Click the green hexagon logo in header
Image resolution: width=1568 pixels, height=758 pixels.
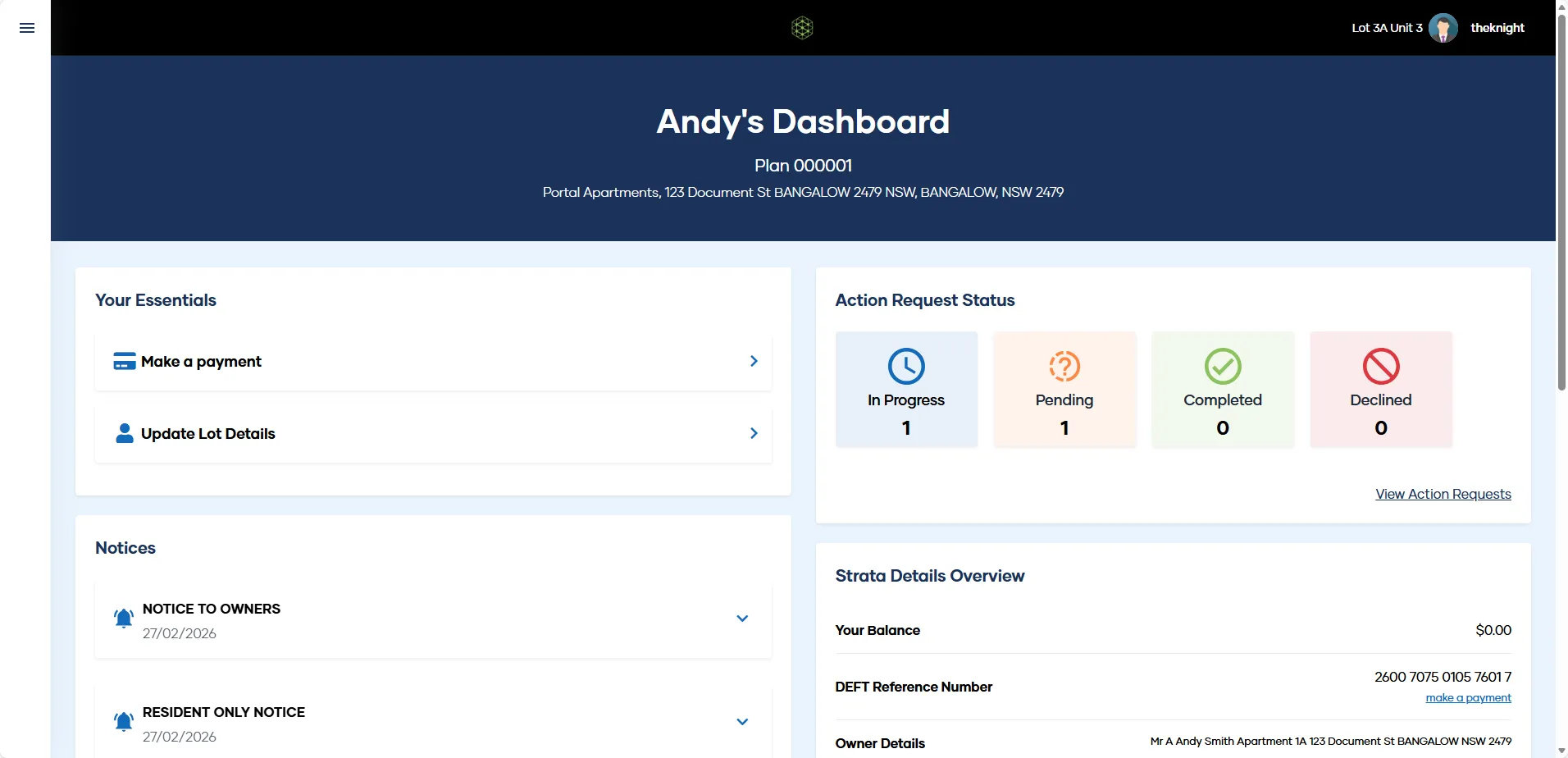[x=802, y=28]
